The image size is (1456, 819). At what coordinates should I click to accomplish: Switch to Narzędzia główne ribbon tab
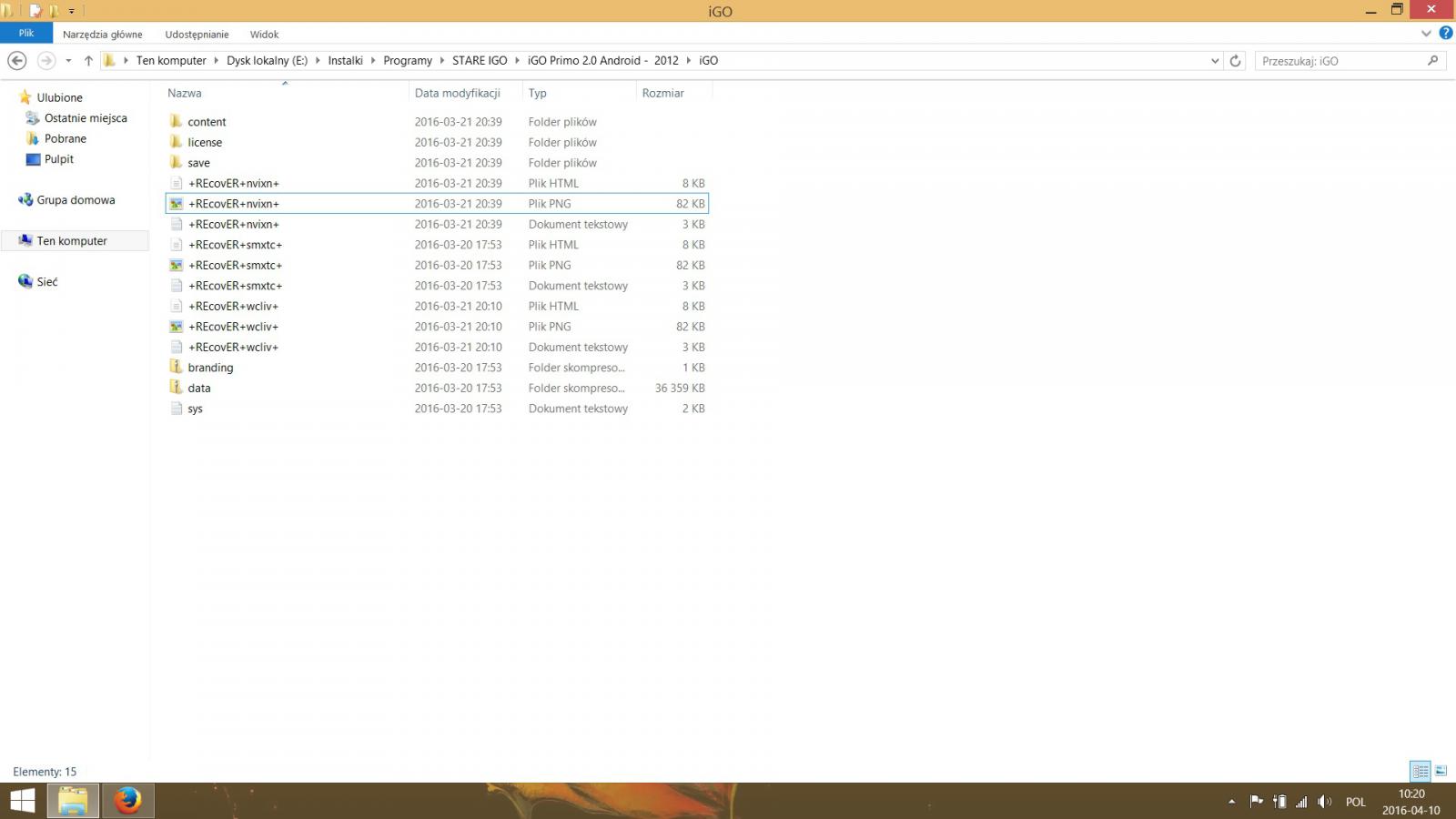[103, 35]
